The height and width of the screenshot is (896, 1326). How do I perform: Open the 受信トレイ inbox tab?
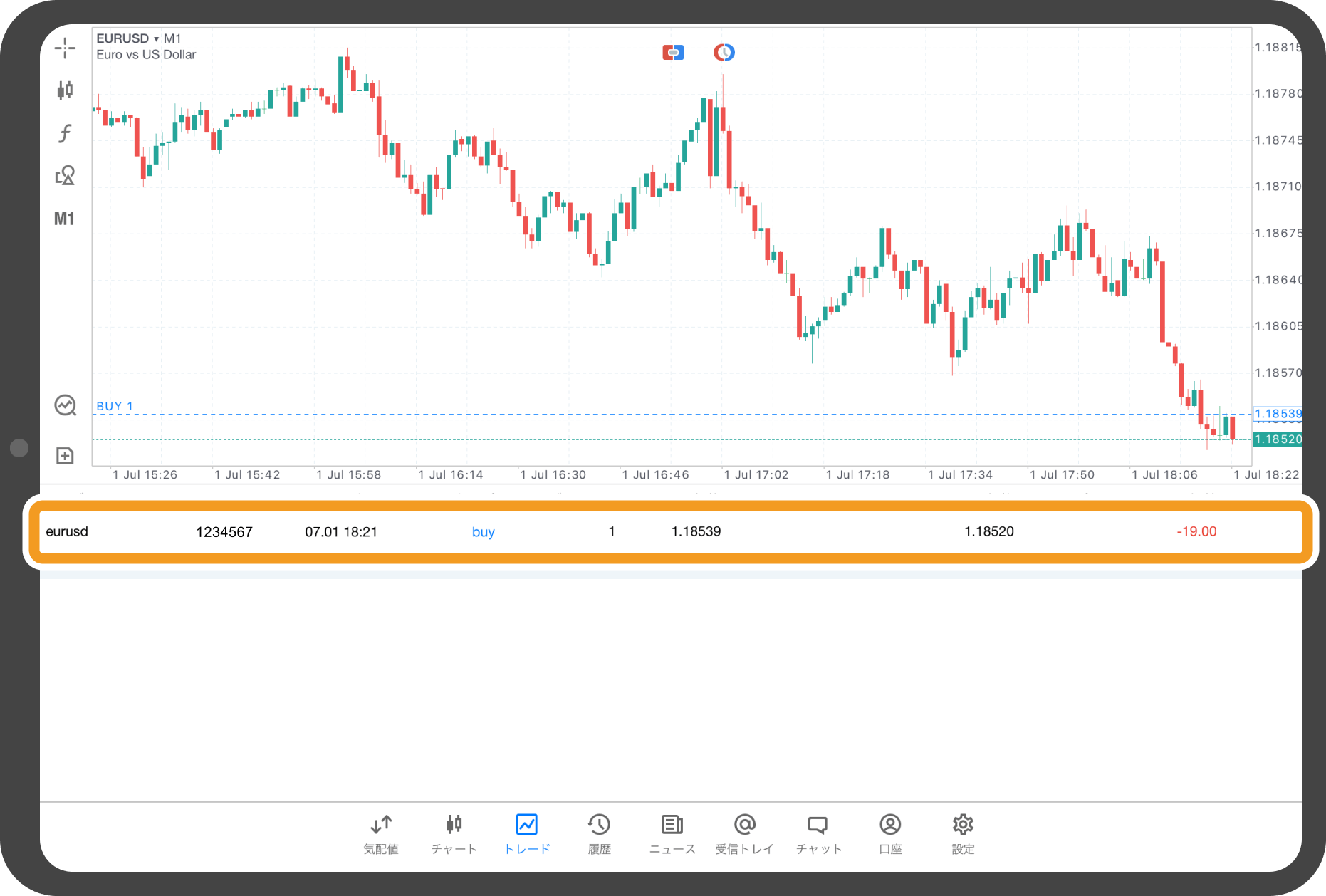coord(744,833)
